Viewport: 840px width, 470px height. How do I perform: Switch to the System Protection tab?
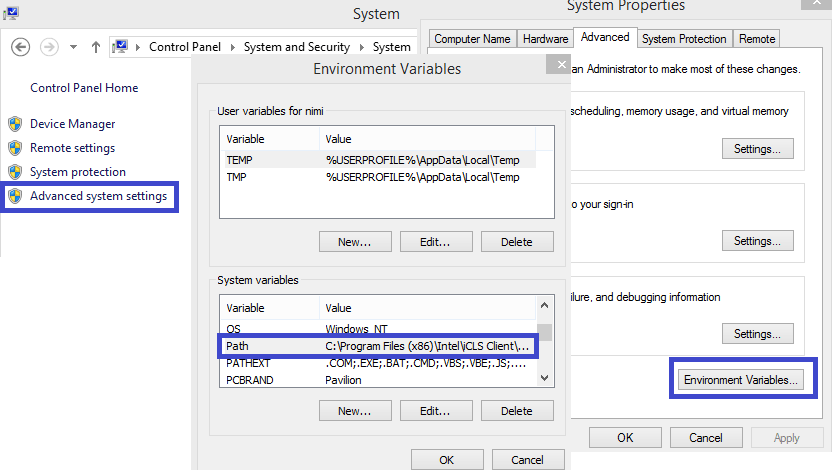[x=684, y=39]
